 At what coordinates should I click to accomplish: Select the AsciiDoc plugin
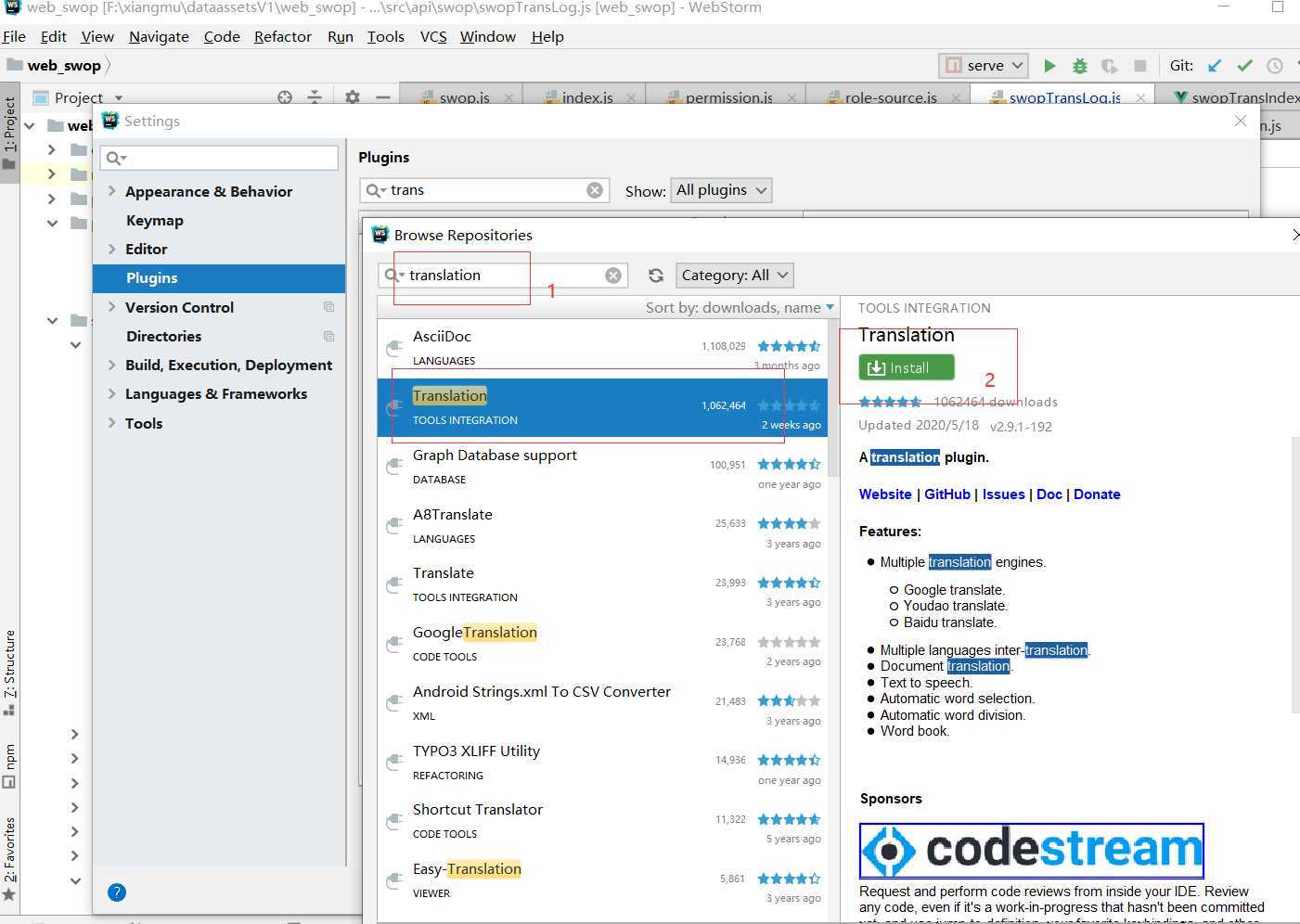coord(602,348)
